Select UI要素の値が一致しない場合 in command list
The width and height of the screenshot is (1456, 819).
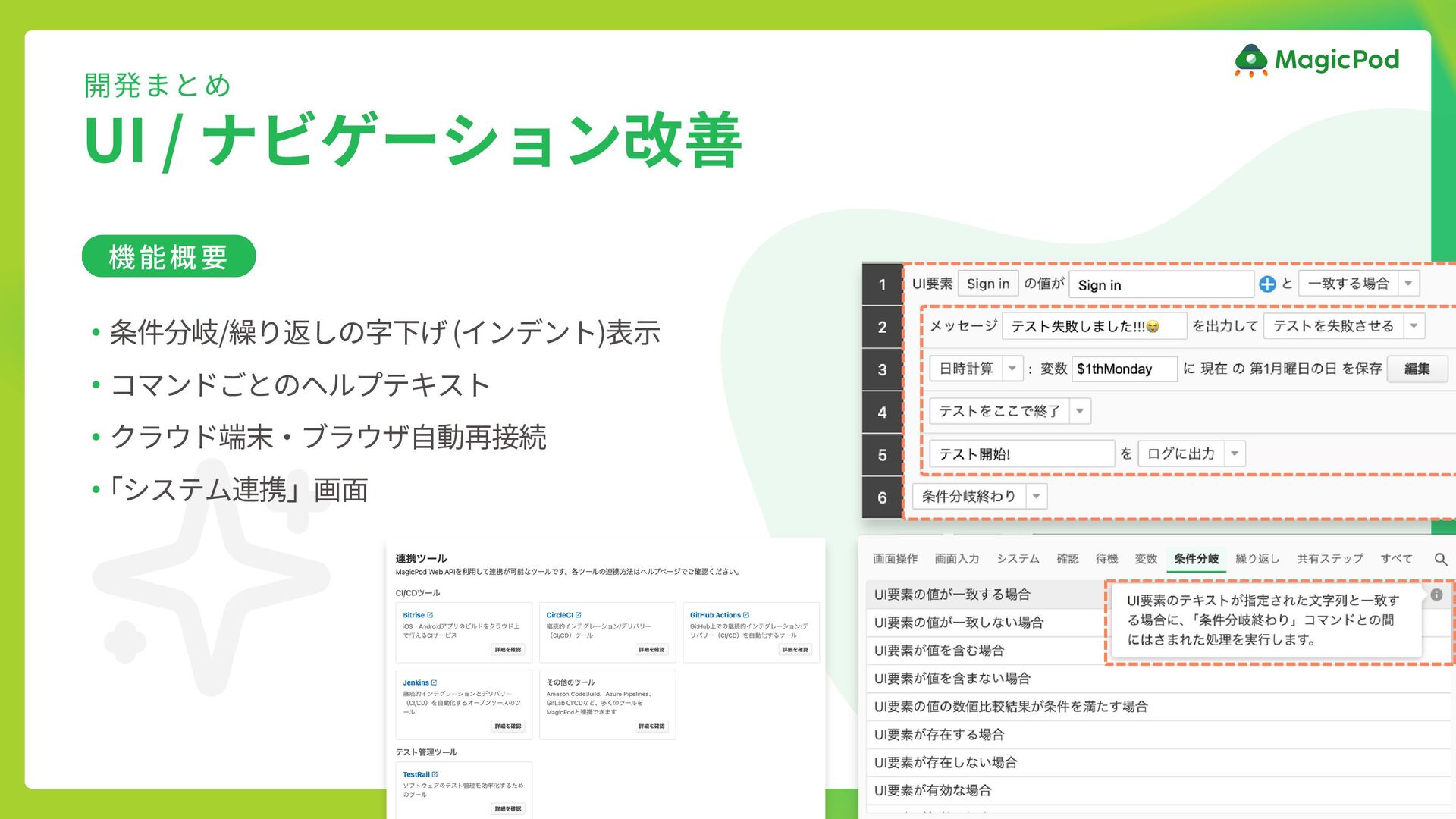pyautogui.click(x=985, y=623)
